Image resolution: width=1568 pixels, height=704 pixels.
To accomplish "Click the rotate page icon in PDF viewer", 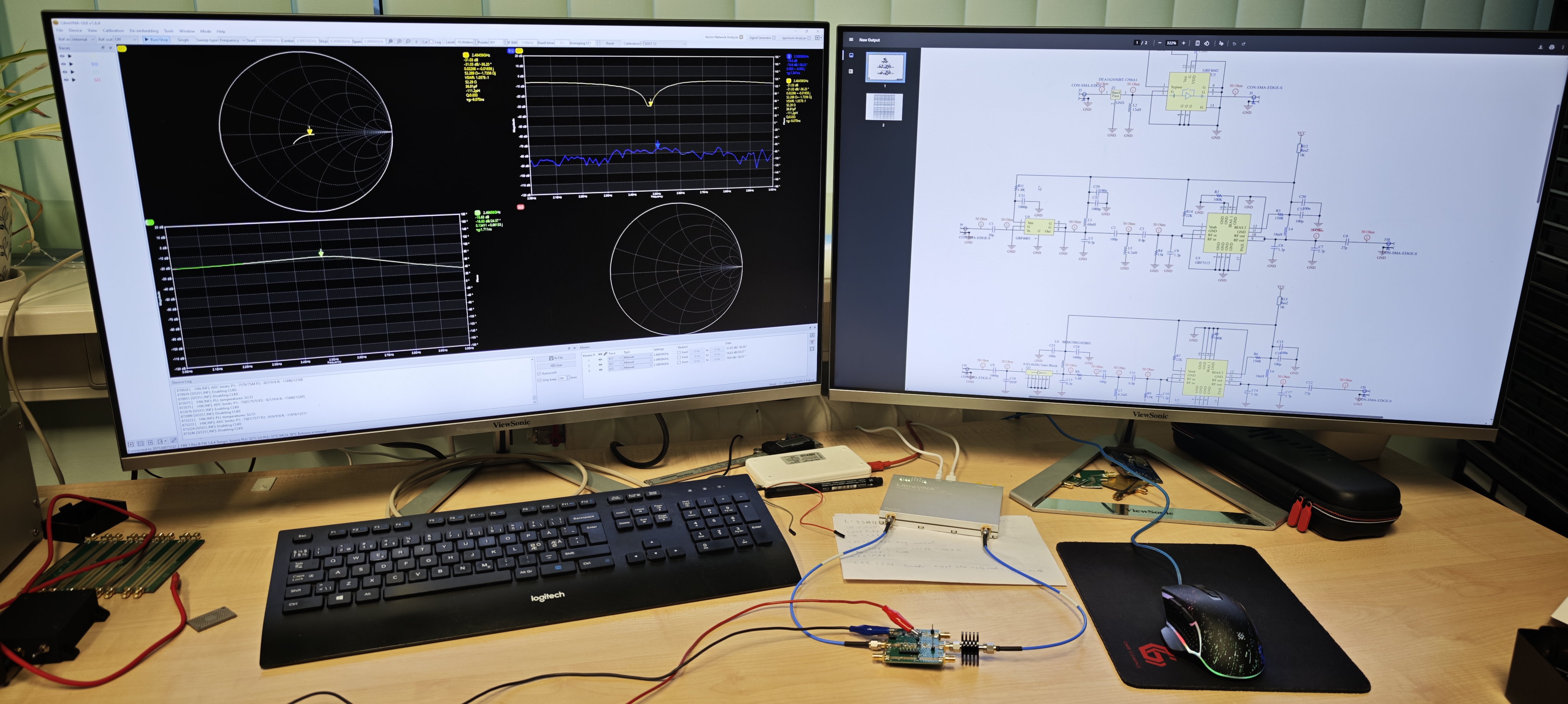I will [x=1207, y=44].
